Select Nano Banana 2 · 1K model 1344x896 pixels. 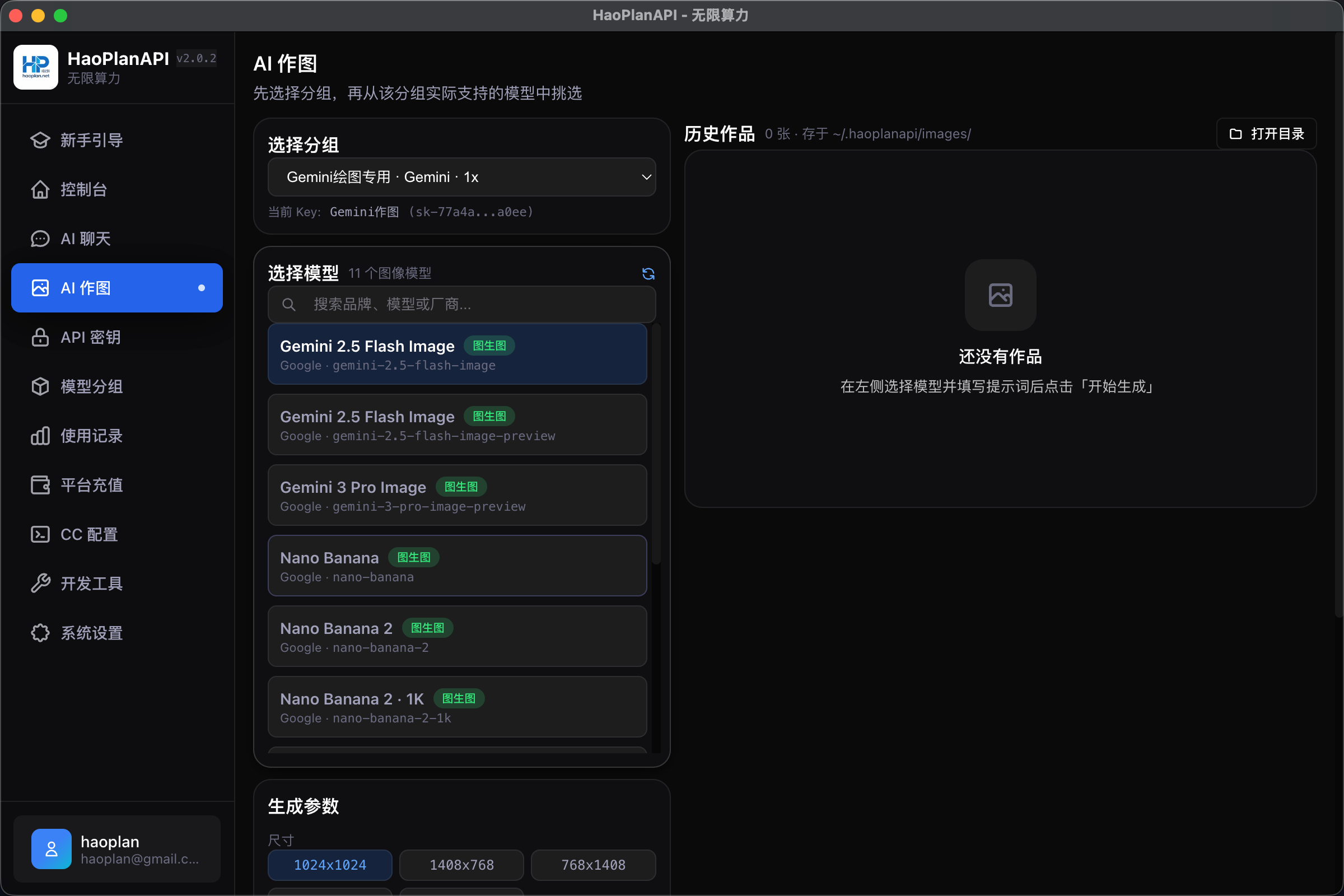pos(457,707)
